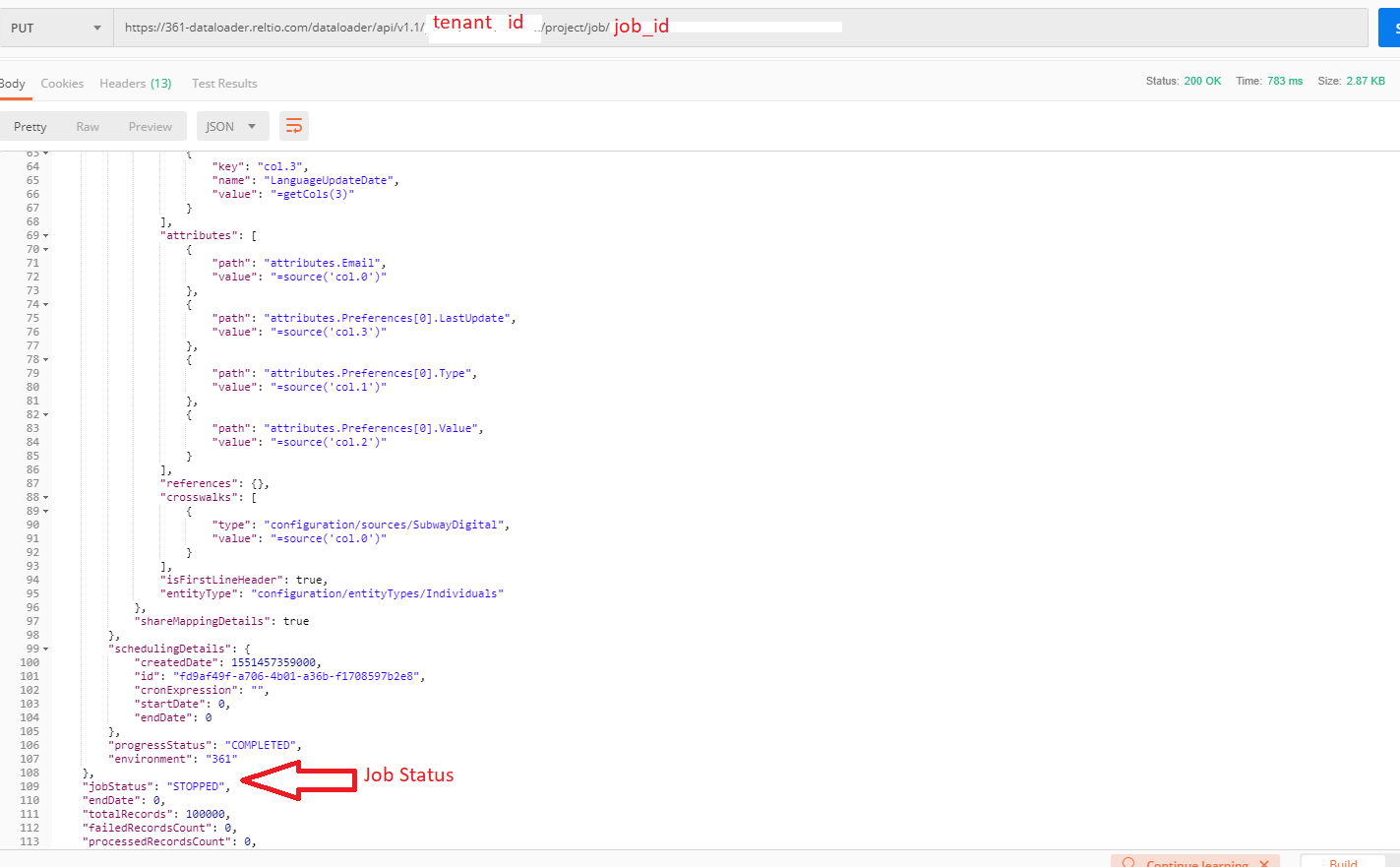Switch to the Body response tab
The width and height of the screenshot is (1400, 867).
click(13, 84)
